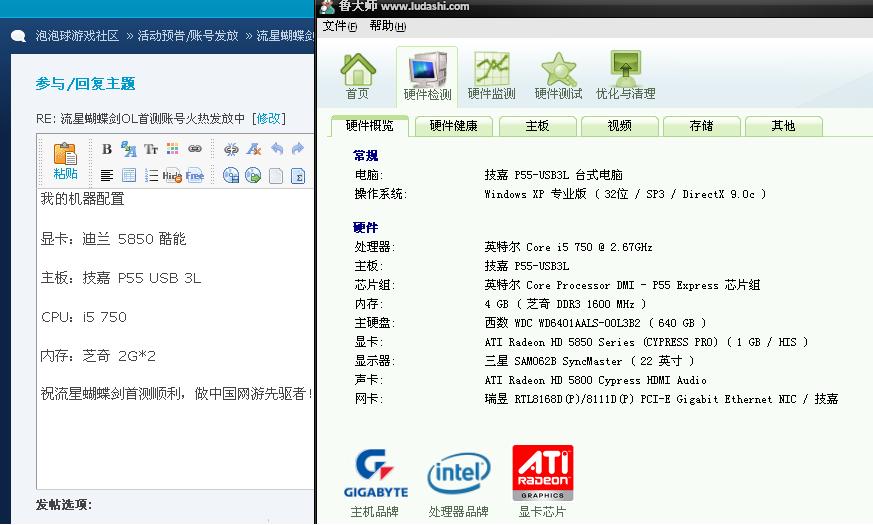
Task: Switch to the 硬件健康 tab
Action: point(453,126)
